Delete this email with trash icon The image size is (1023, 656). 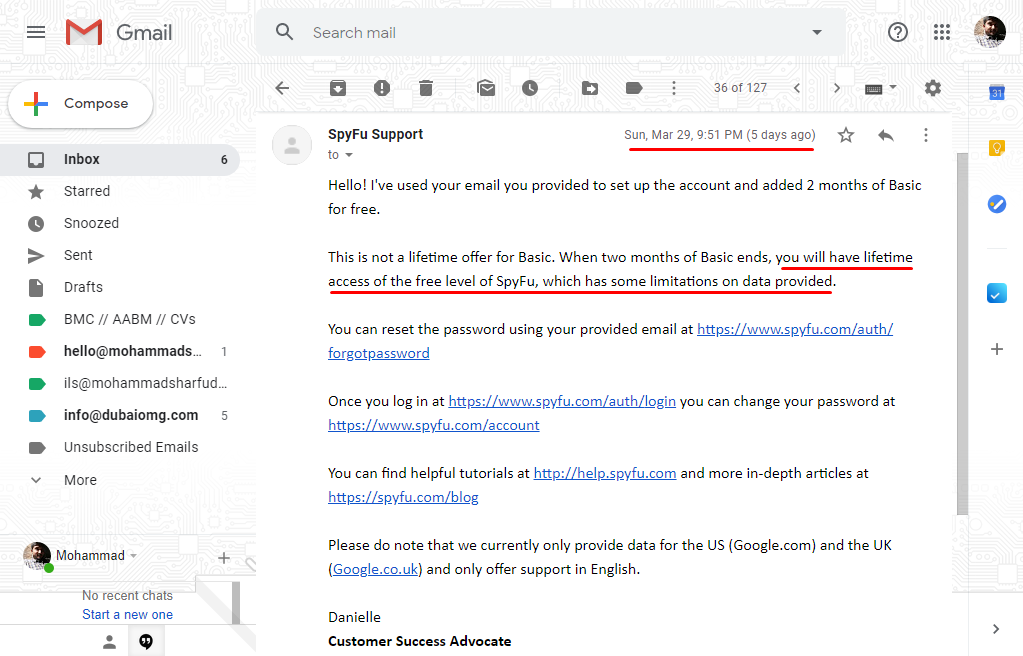point(425,88)
